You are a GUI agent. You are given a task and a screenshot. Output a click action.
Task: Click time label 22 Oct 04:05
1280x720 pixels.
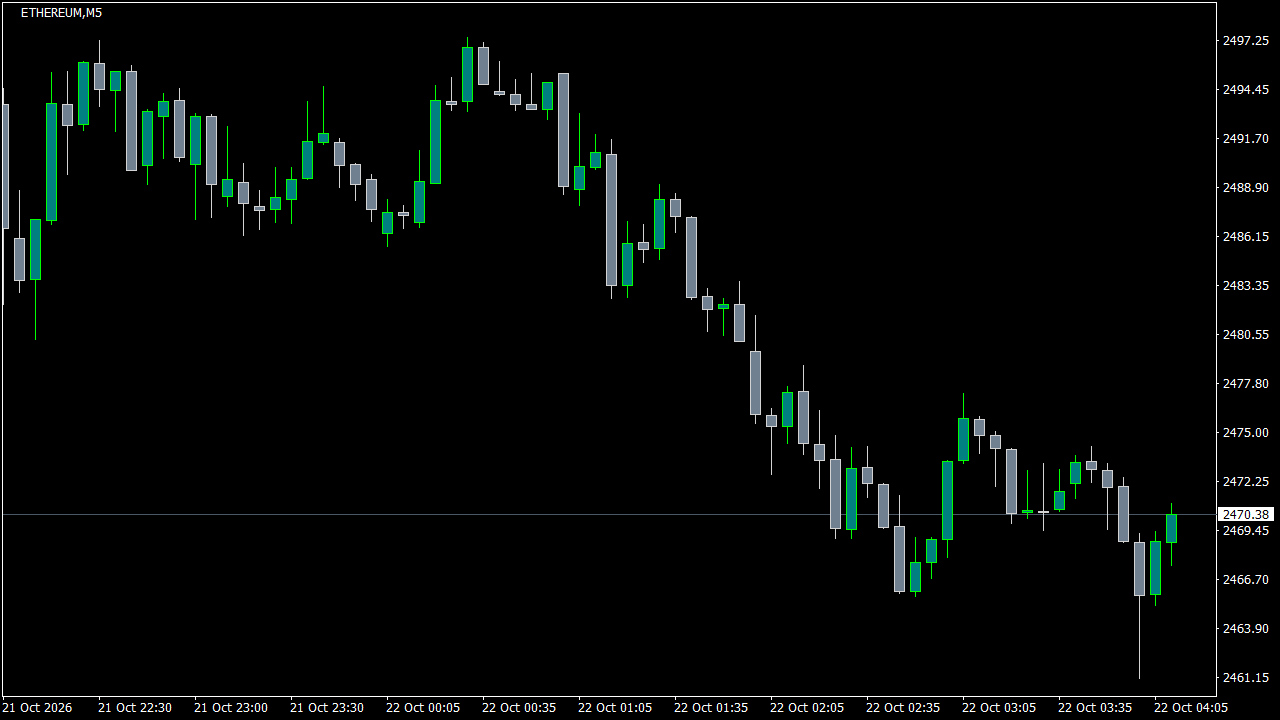click(x=1191, y=708)
